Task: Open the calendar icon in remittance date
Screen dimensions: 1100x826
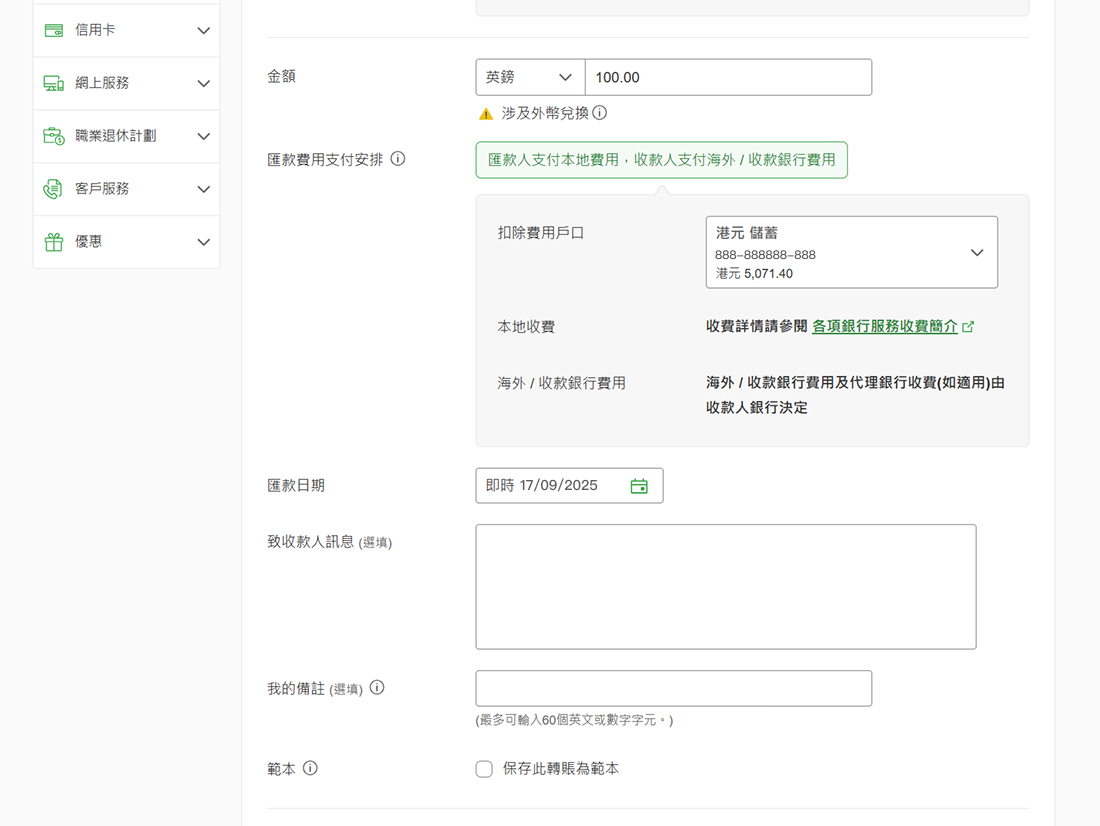Action: click(639, 486)
